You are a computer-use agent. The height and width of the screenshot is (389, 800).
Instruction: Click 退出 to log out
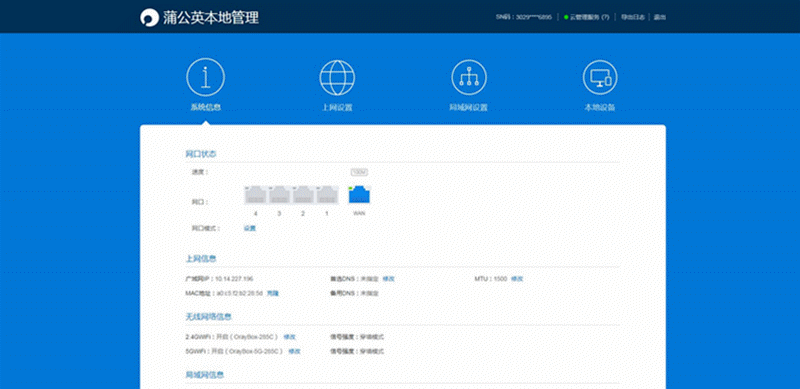660,17
